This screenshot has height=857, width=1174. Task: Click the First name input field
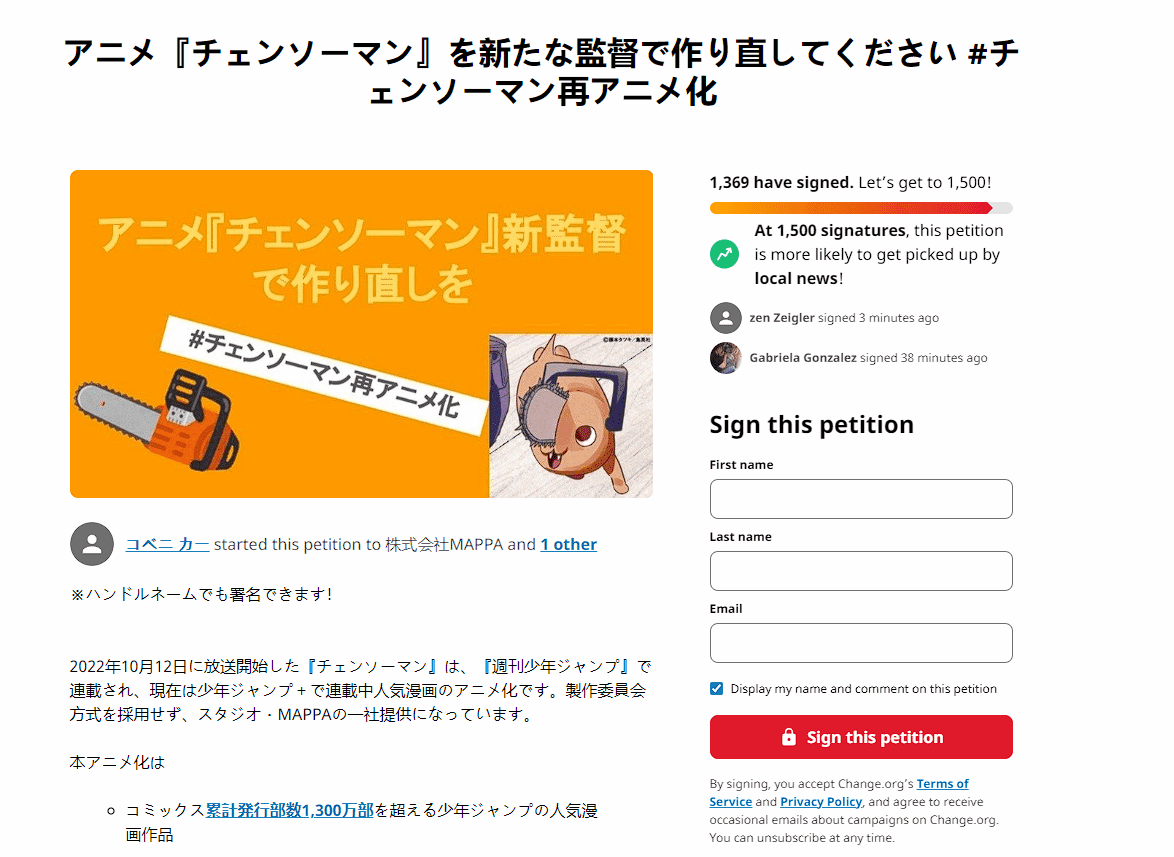click(x=861, y=499)
